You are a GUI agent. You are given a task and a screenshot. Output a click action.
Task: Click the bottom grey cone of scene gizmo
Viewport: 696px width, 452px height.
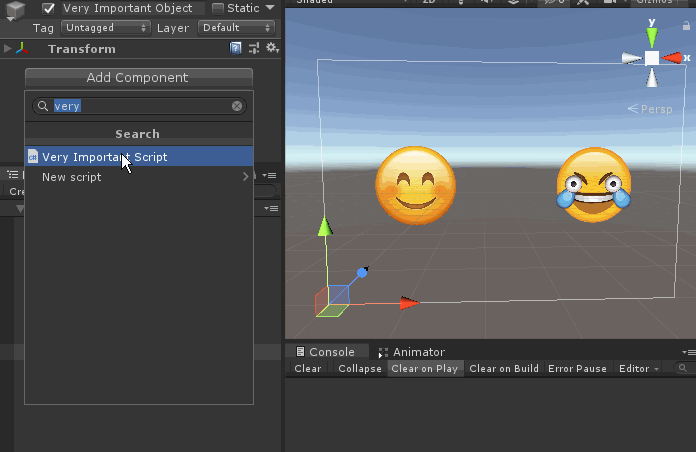click(x=652, y=78)
